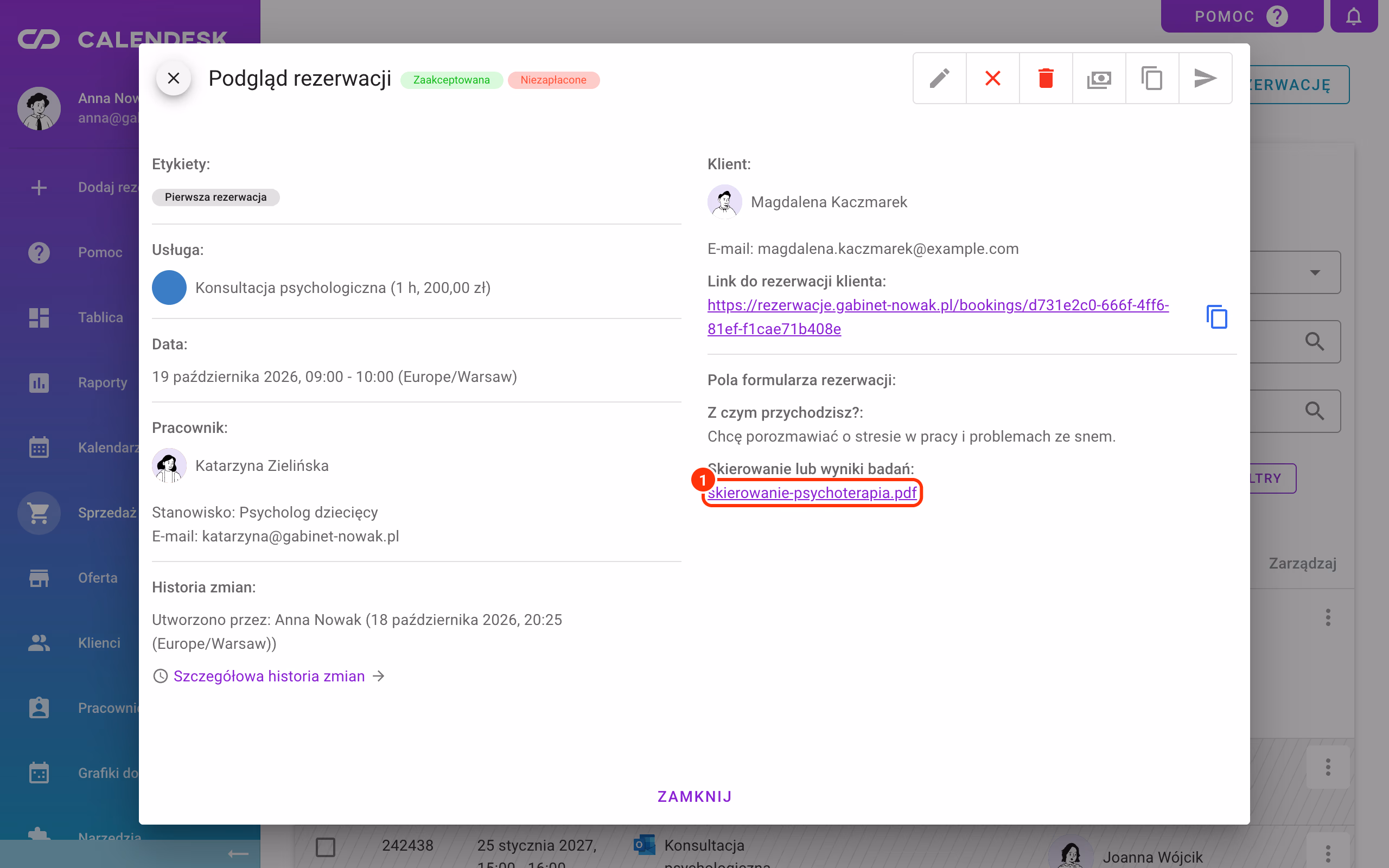Open the notifications bell icon

(1353, 16)
